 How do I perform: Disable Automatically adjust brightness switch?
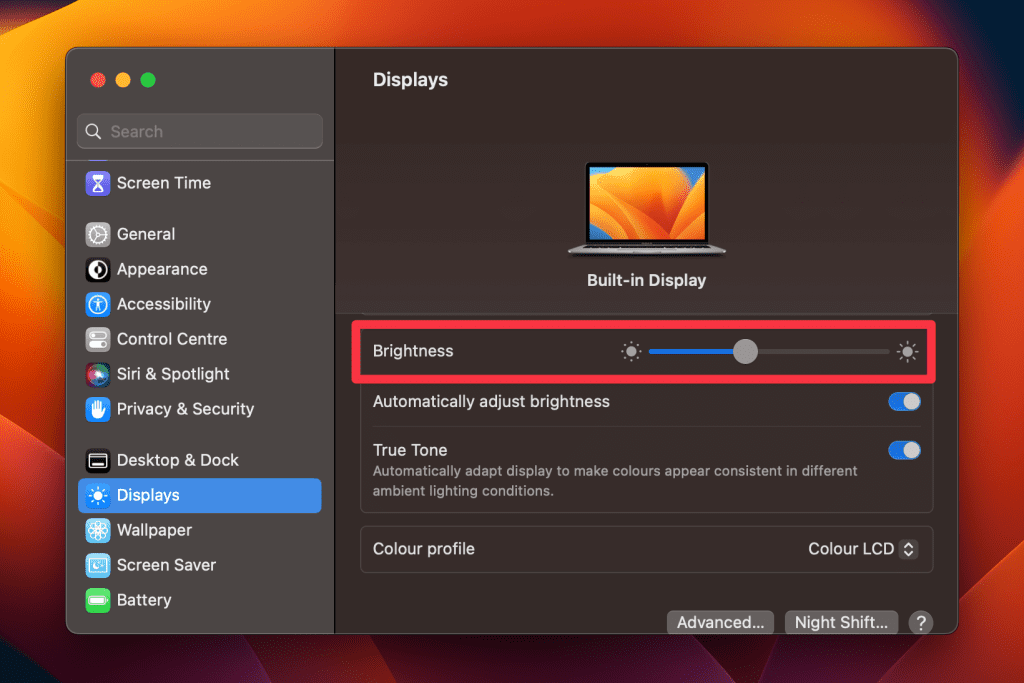904,402
